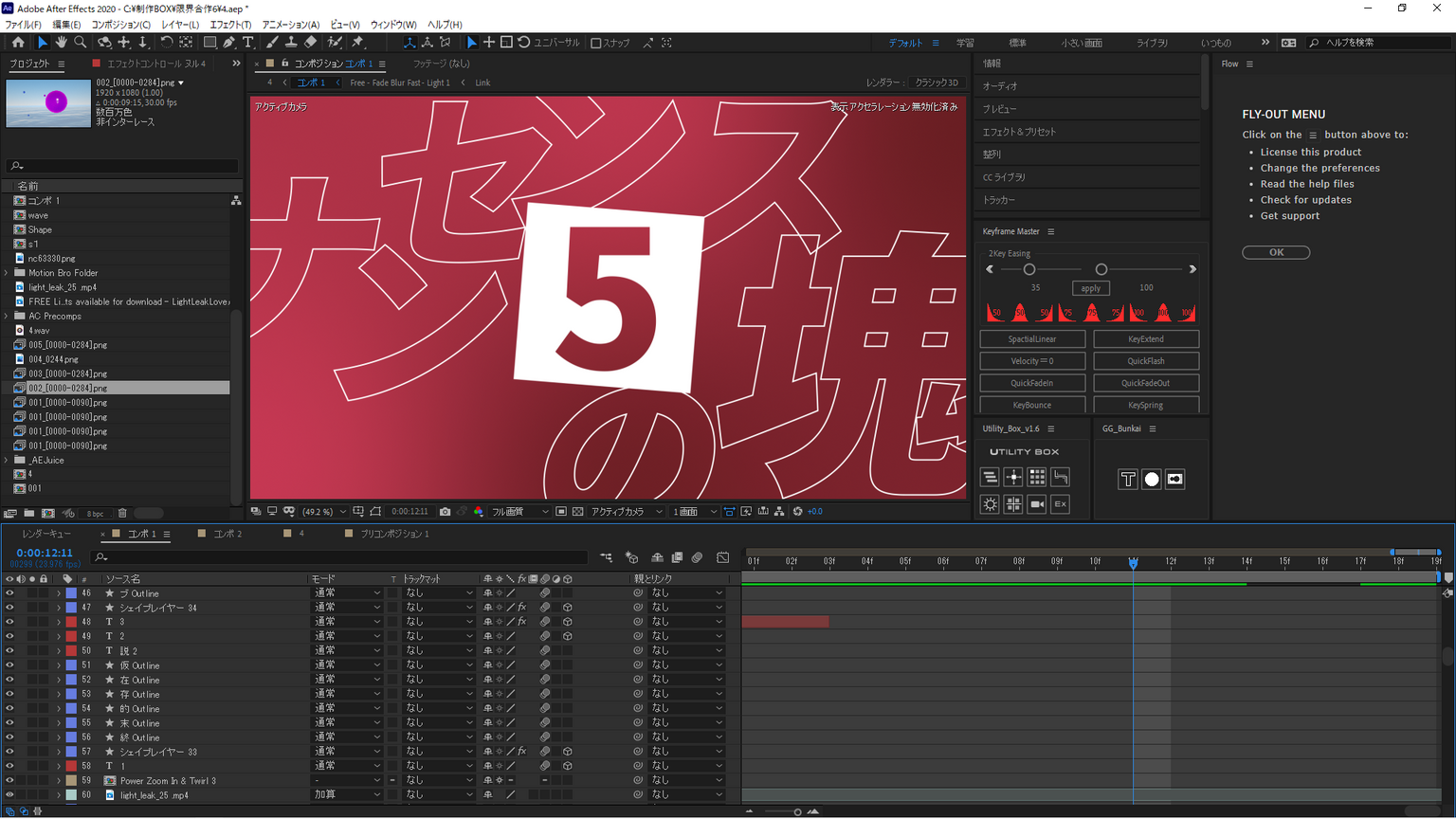Select the Puppet Pin tool

point(357,43)
